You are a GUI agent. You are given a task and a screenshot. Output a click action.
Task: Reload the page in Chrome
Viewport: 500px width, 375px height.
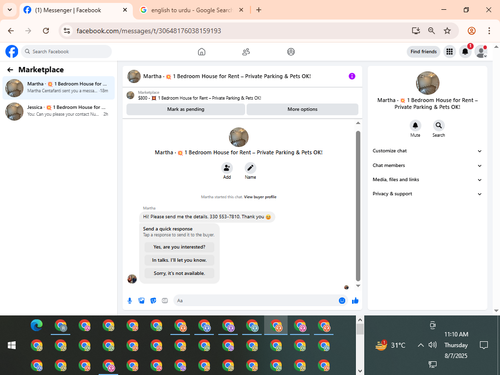(46, 31)
